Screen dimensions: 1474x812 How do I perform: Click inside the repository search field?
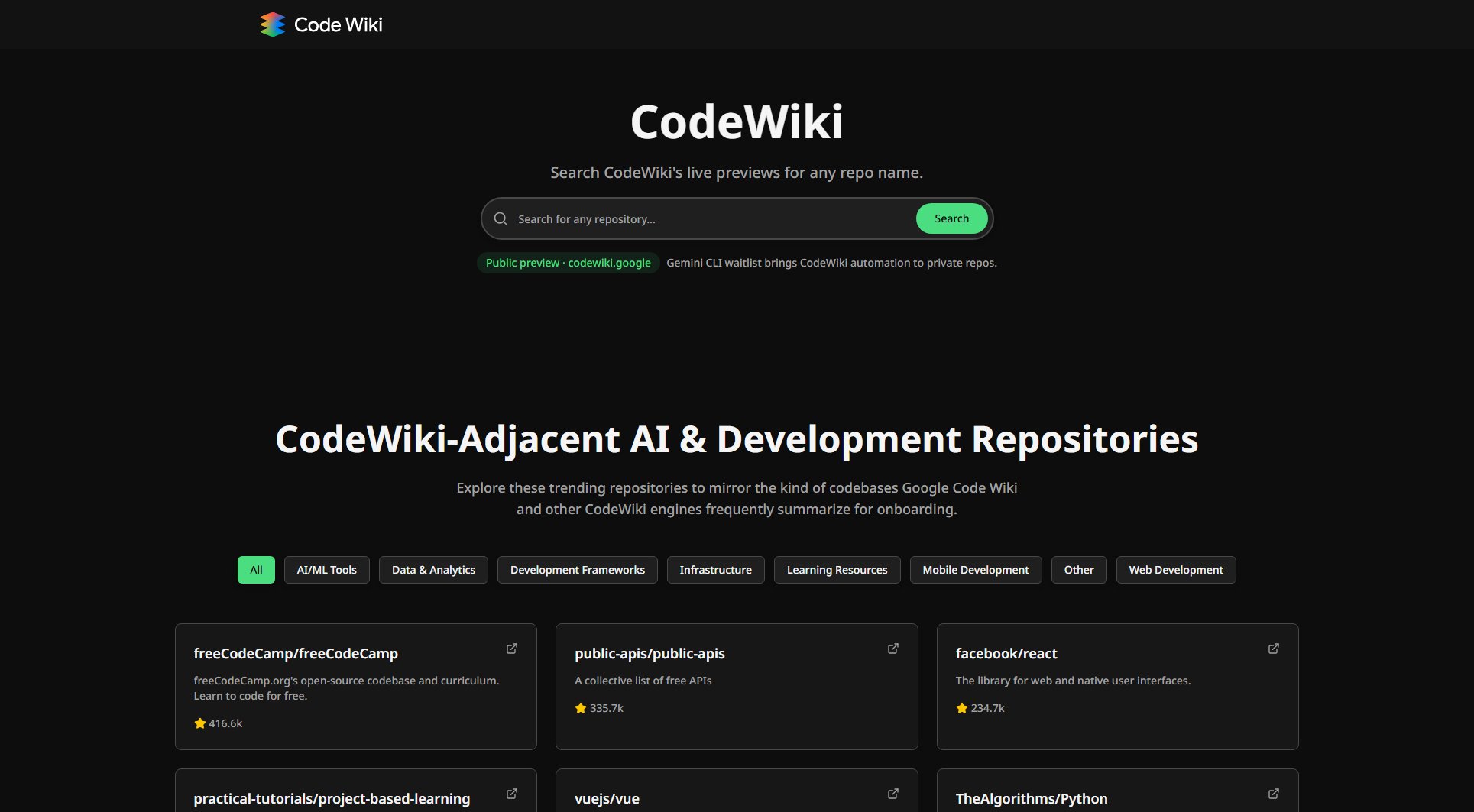click(688, 218)
